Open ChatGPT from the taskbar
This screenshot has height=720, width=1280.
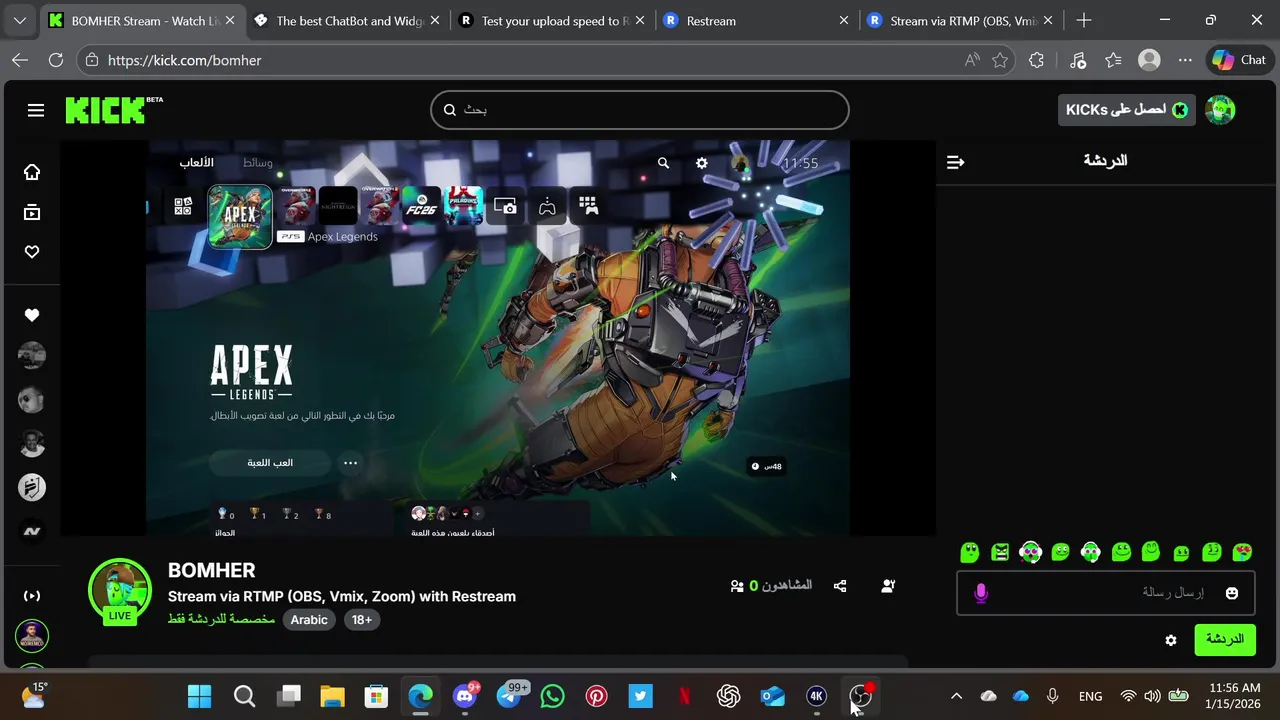tap(728, 696)
